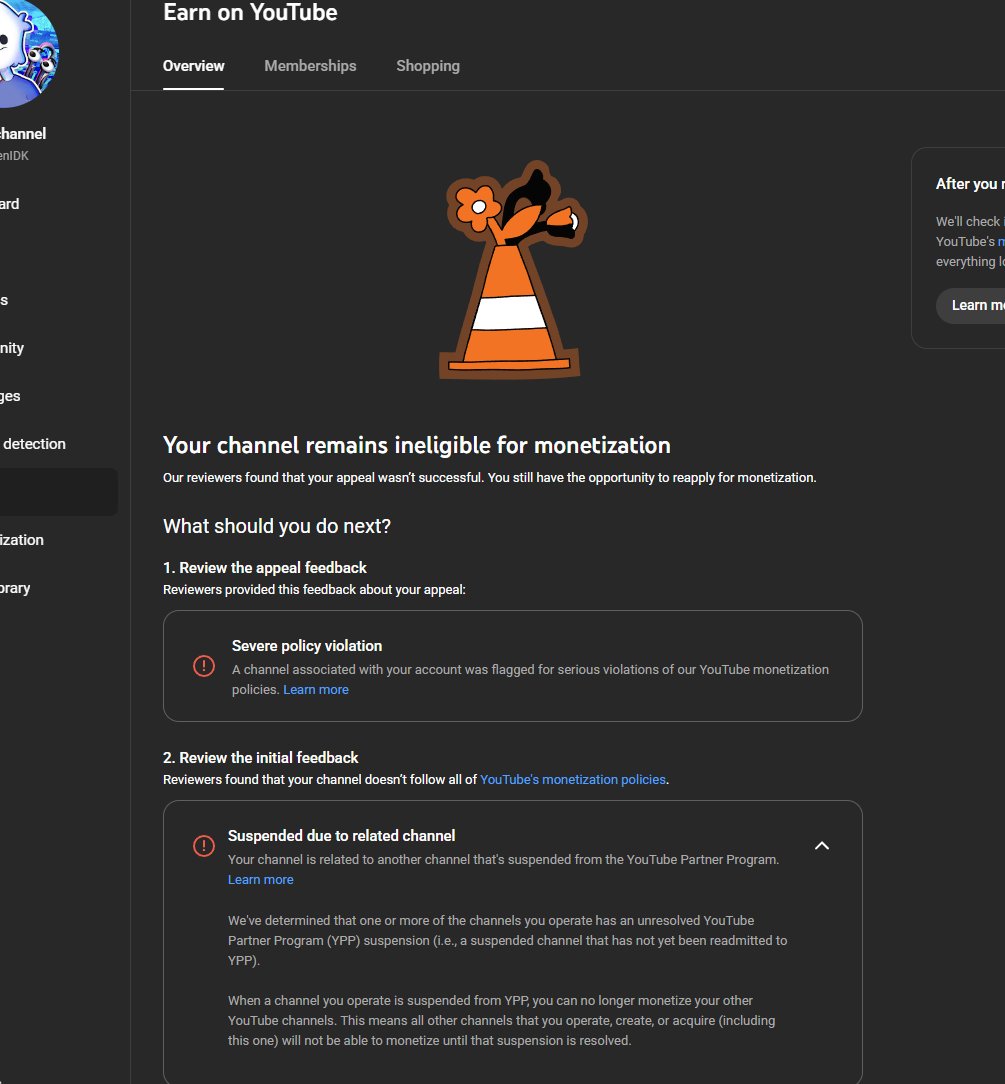The height and width of the screenshot is (1084, 1005).
Task: Switch to the Overview tab
Action: pyautogui.click(x=194, y=66)
